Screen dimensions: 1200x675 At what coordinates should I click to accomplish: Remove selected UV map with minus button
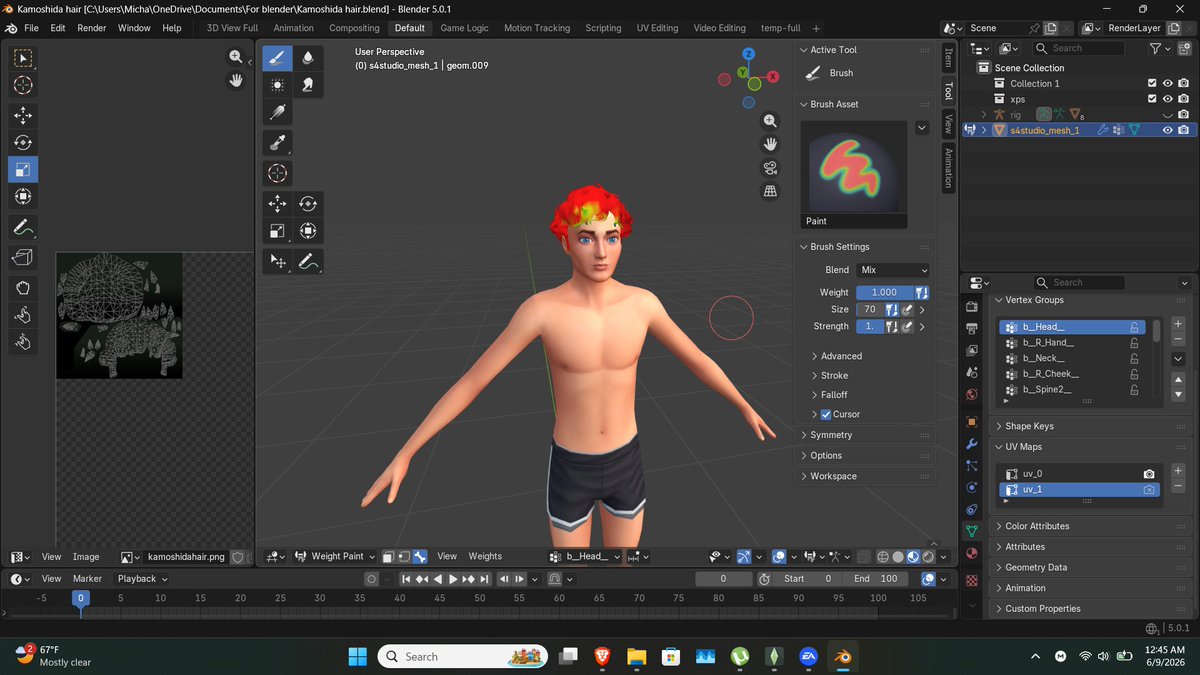pos(1178,485)
